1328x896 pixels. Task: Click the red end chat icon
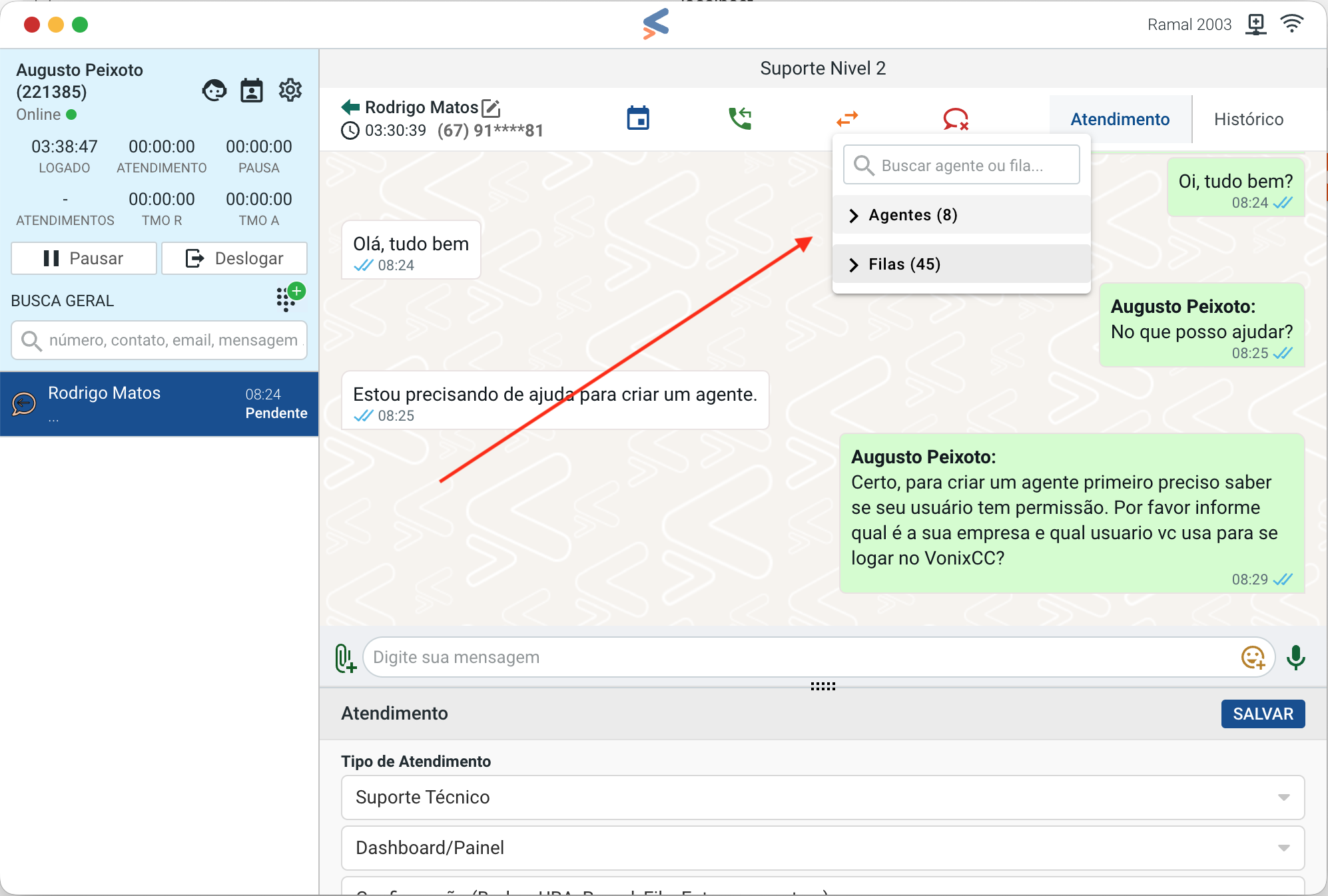(956, 119)
